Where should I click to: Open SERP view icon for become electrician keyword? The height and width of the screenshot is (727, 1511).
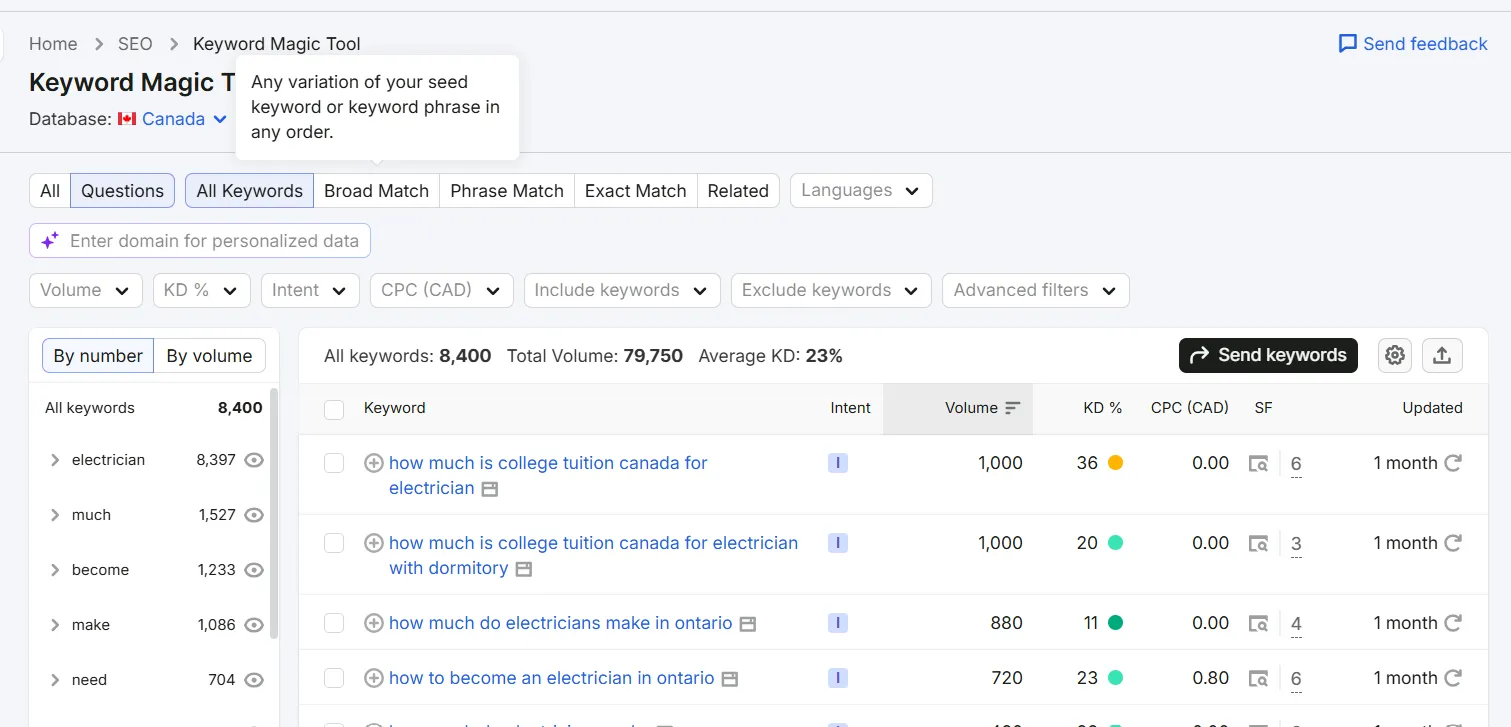[x=730, y=679]
